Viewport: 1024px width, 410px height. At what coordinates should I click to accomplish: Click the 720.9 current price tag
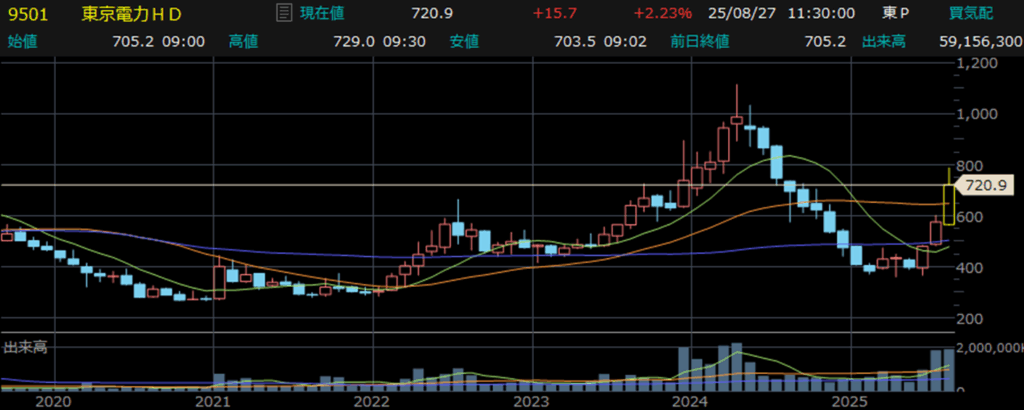pos(985,185)
